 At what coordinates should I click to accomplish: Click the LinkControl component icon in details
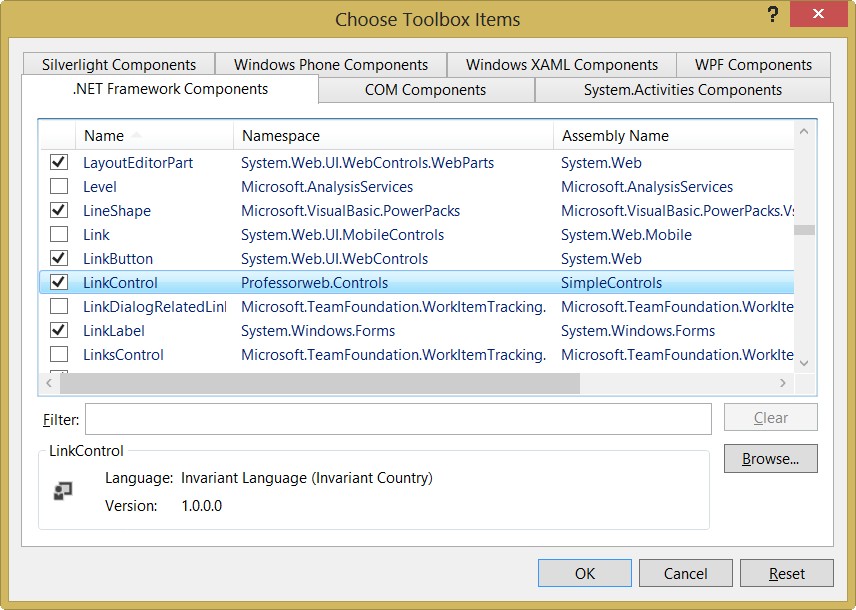click(x=63, y=491)
